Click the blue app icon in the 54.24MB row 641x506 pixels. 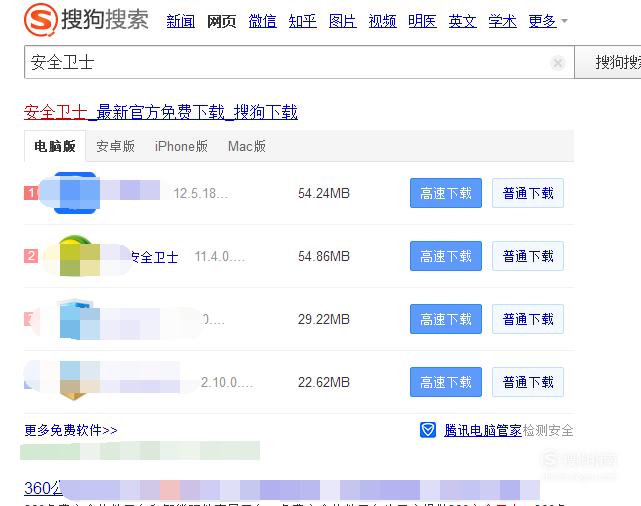tap(75, 193)
